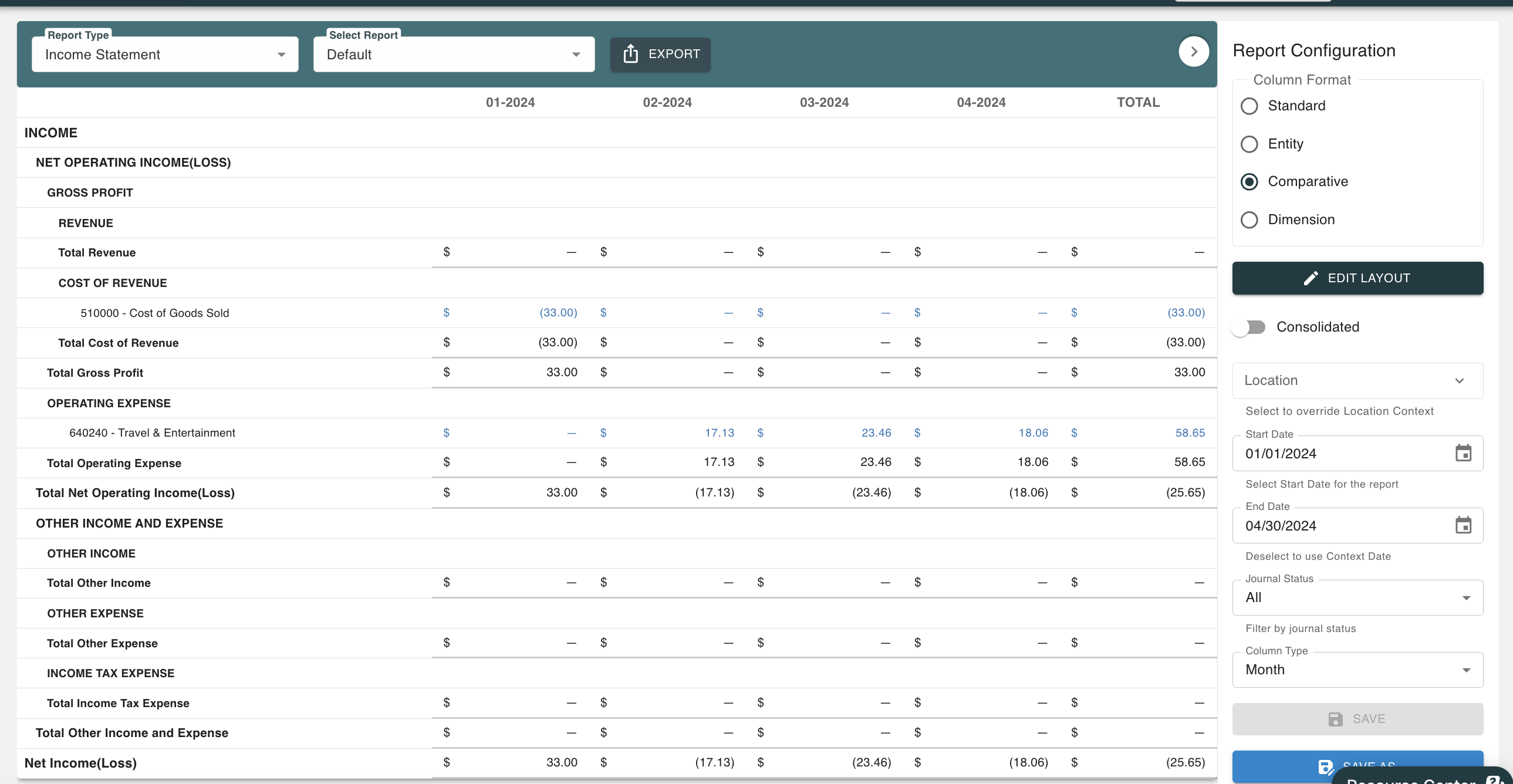
Task: Select Dimension column format
Action: coord(1249,220)
